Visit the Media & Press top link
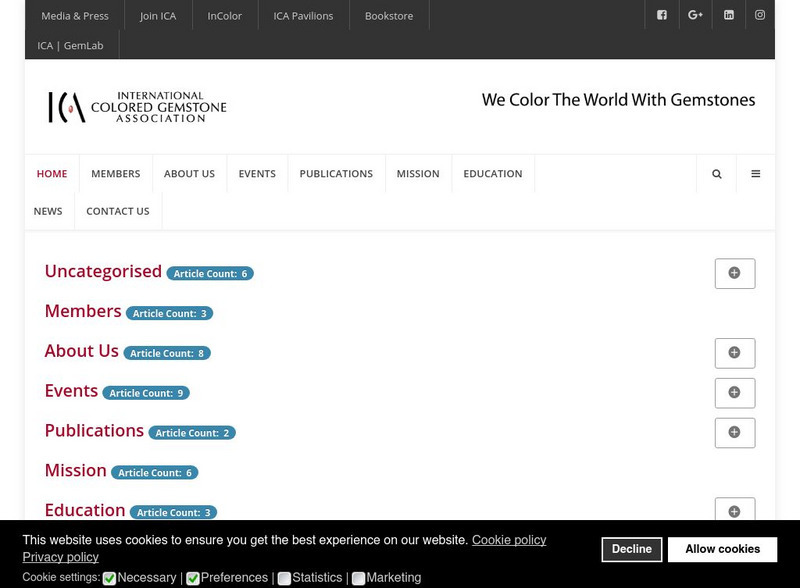This screenshot has width=800, height=588. (75, 16)
